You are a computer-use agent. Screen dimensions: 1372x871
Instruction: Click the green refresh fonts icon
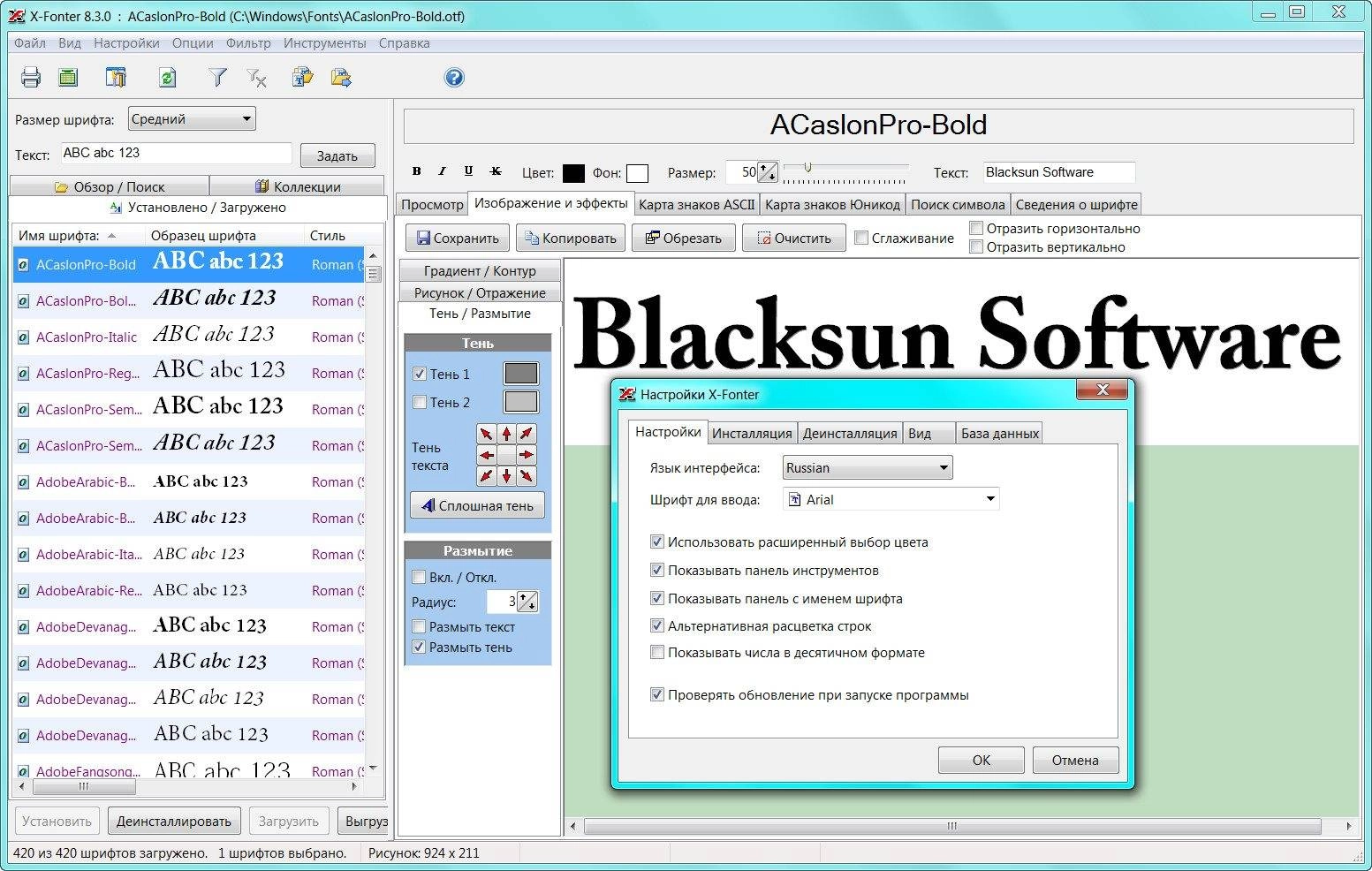167,78
